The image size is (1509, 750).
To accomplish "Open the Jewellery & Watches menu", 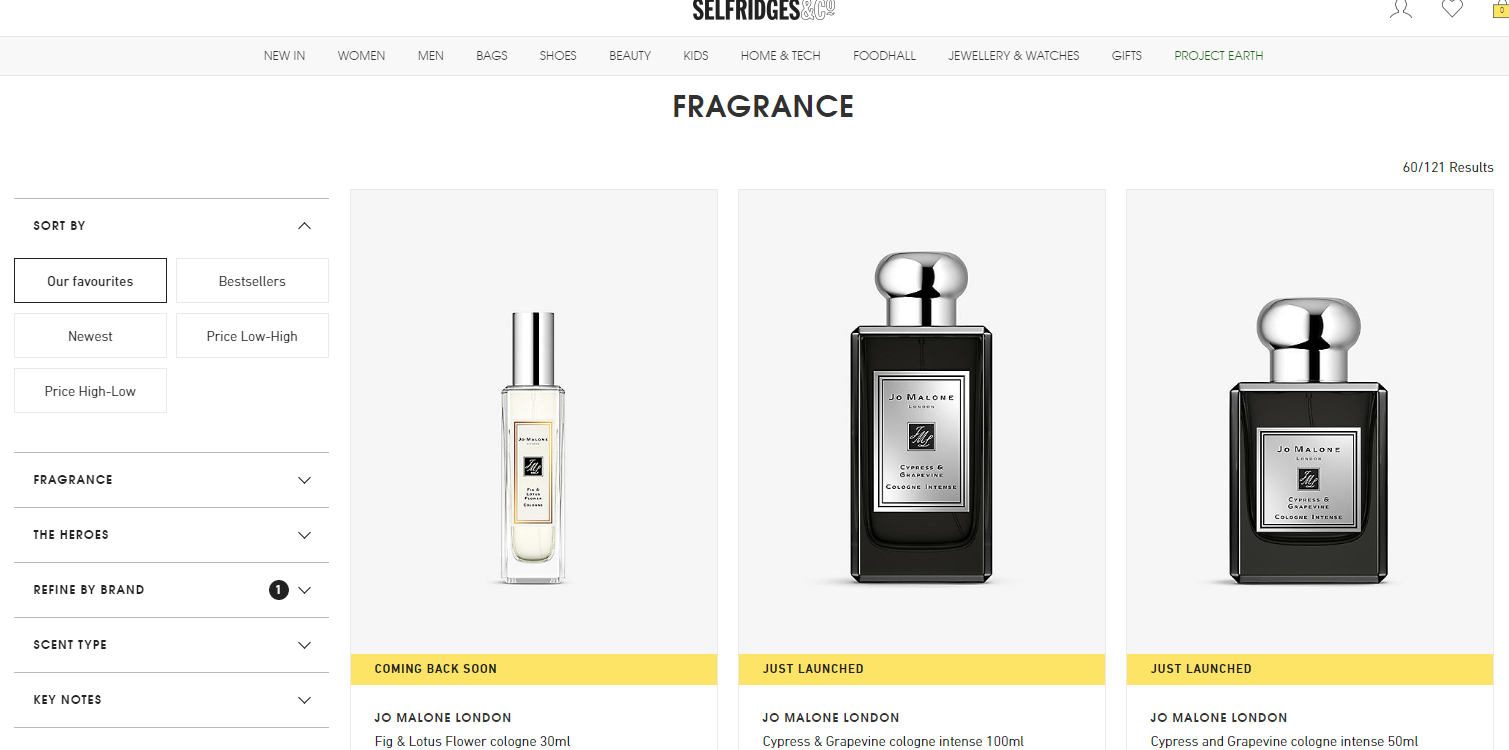I will point(1014,56).
